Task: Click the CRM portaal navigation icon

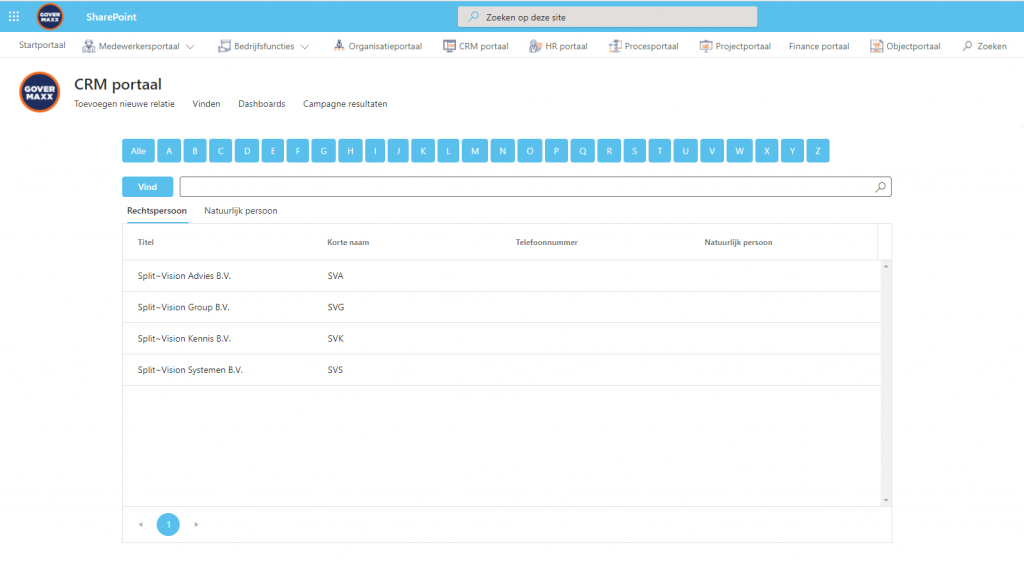Action: pos(449,46)
